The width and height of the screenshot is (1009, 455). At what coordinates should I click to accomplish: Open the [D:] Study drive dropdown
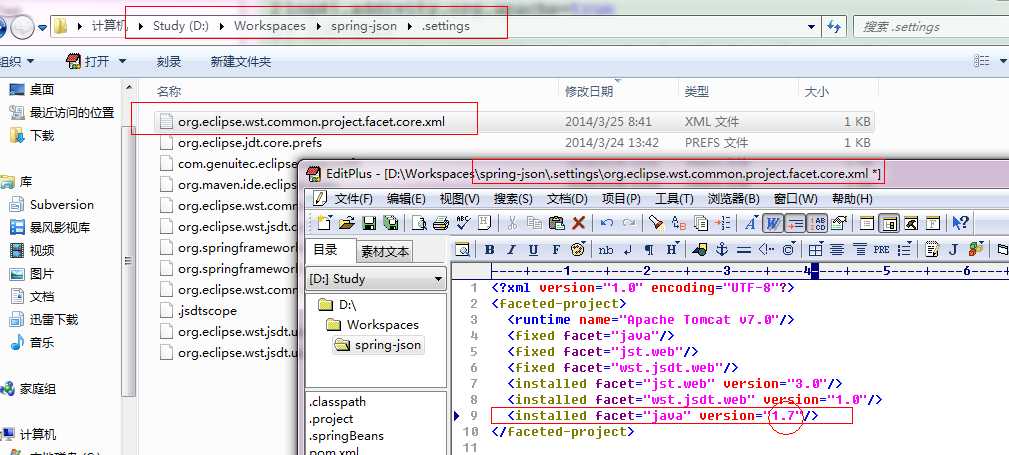point(439,279)
